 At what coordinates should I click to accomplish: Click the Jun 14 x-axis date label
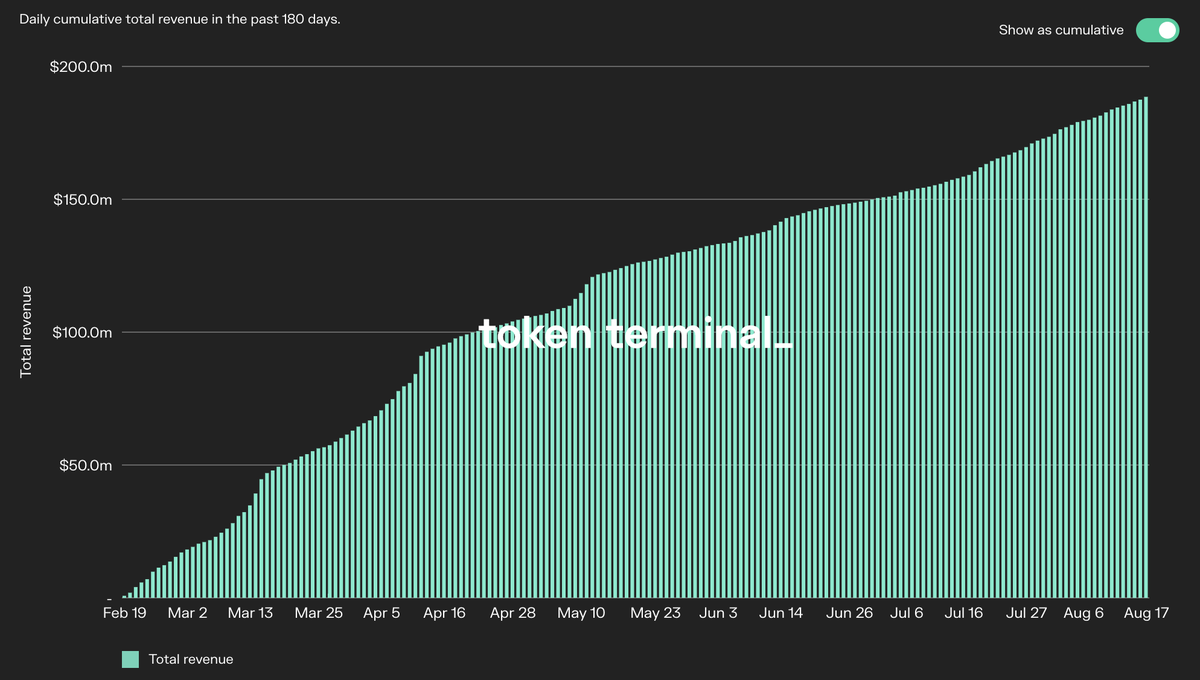pyautogui.click(x=781, y=613)
